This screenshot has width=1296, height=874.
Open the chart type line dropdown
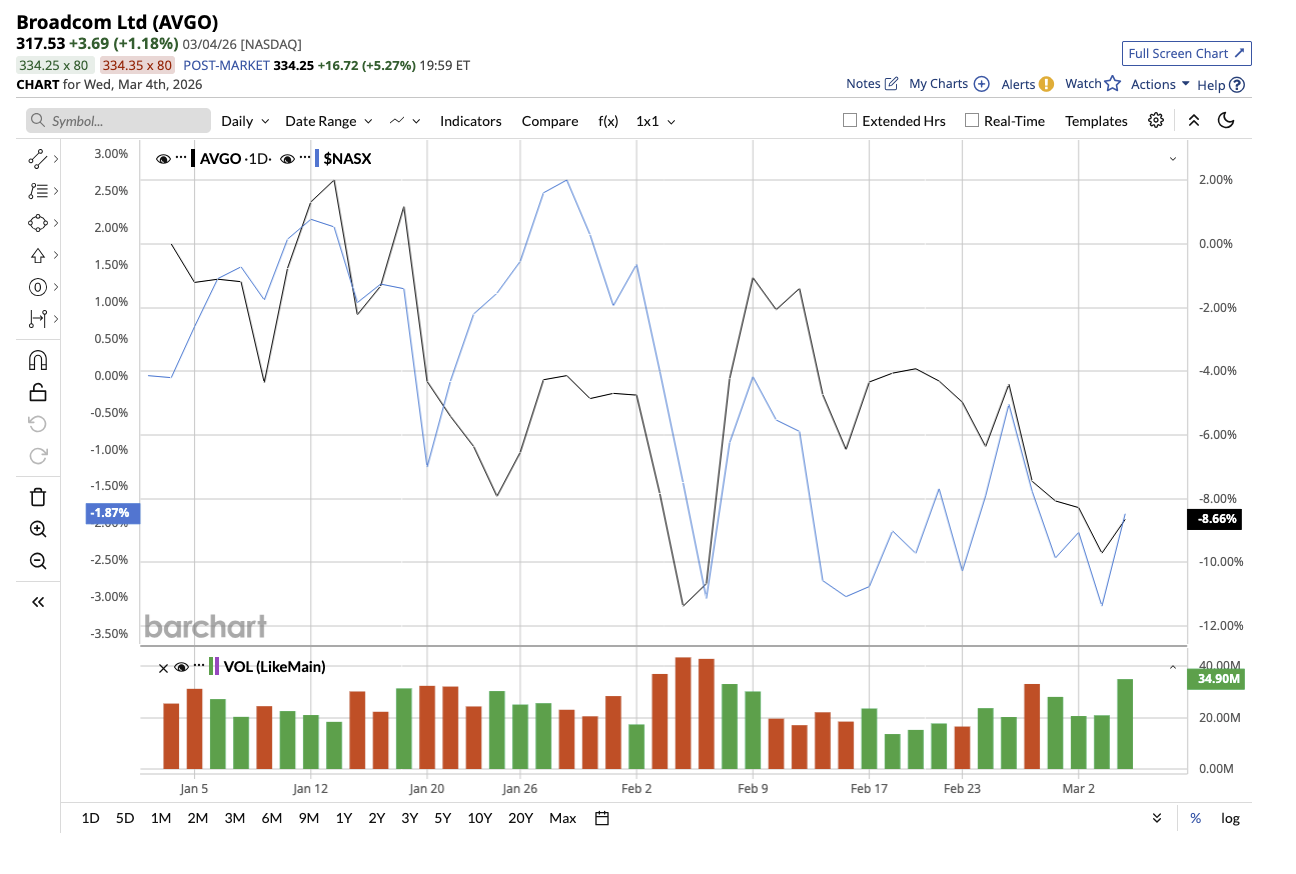404,121
